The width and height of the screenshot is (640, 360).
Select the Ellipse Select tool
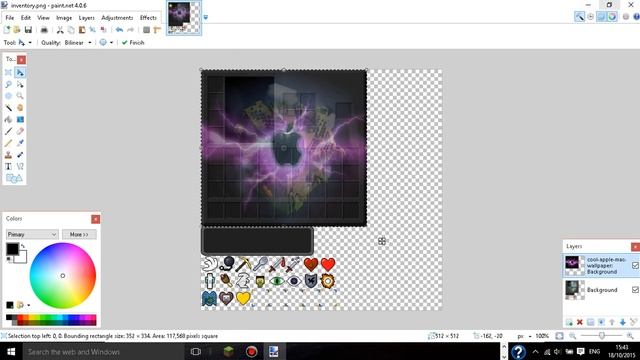coord(8,96)
